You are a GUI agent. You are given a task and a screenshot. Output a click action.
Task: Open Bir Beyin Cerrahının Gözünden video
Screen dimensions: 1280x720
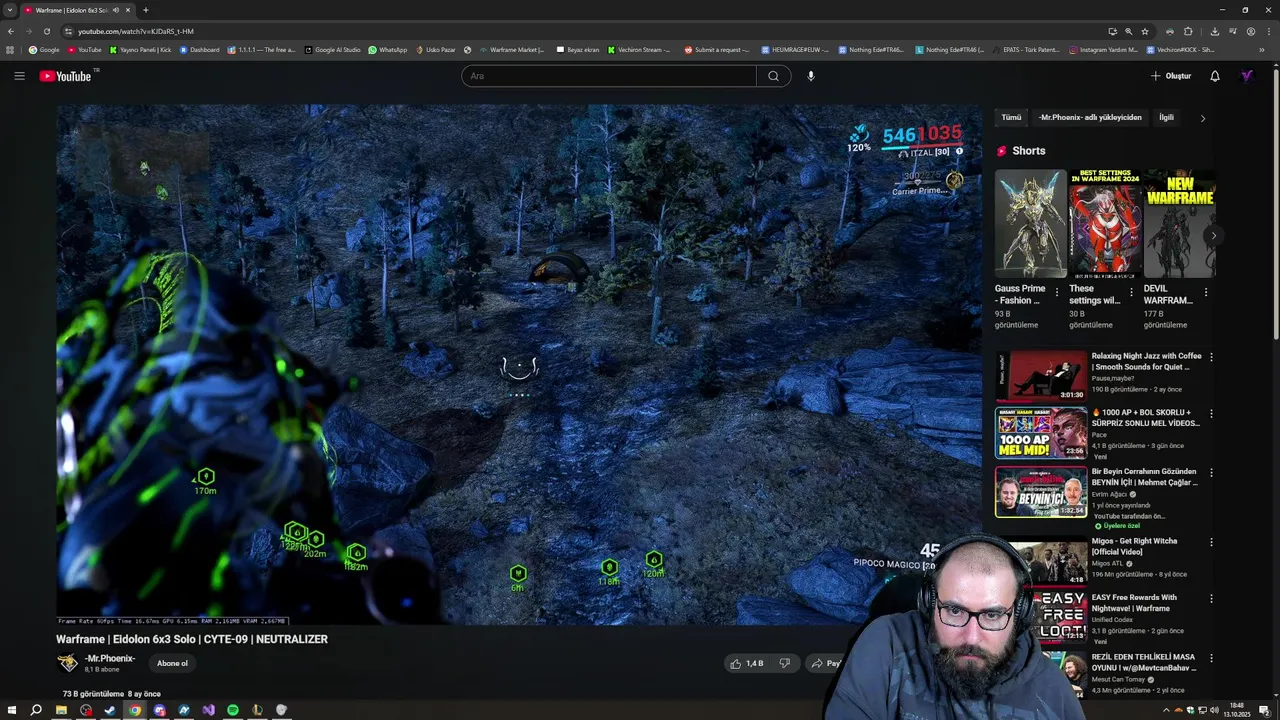tap(1145, 476)
